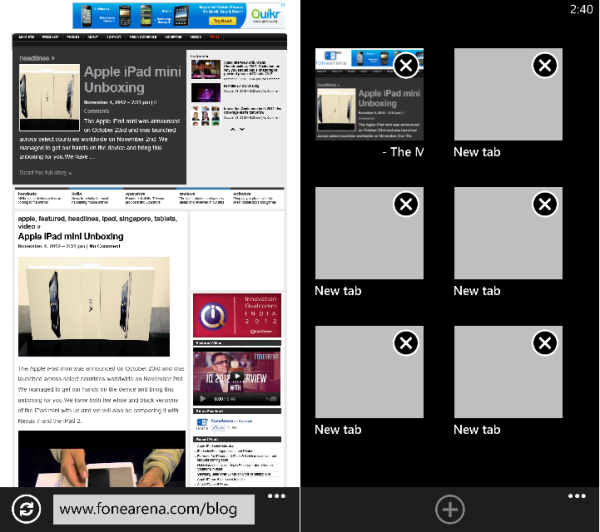
Task: Click the Qualcomm India 2012 ad banner
Action: click(x=237, y=315)
